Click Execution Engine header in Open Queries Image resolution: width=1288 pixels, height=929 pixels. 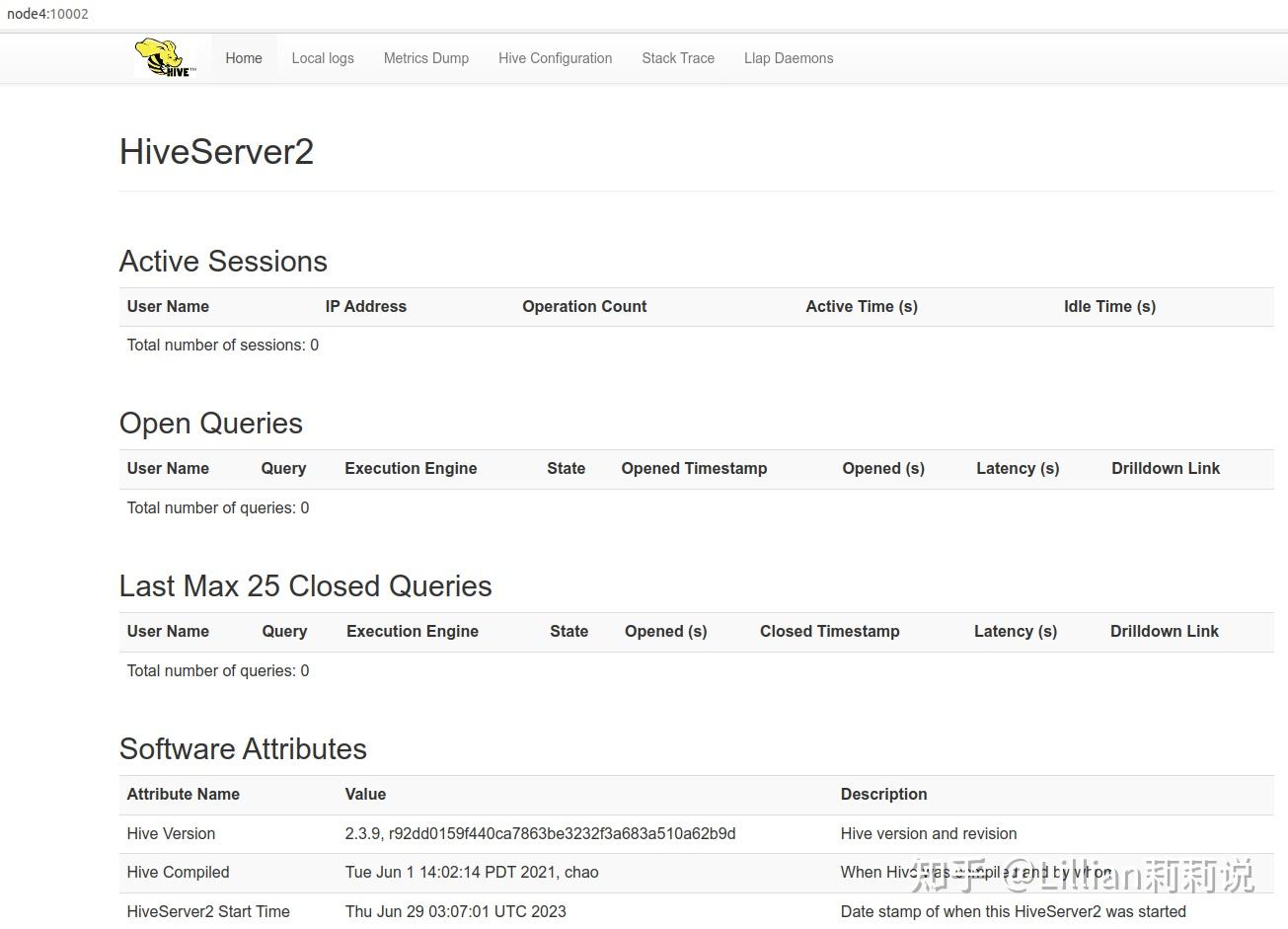click(x=411, y=468)
